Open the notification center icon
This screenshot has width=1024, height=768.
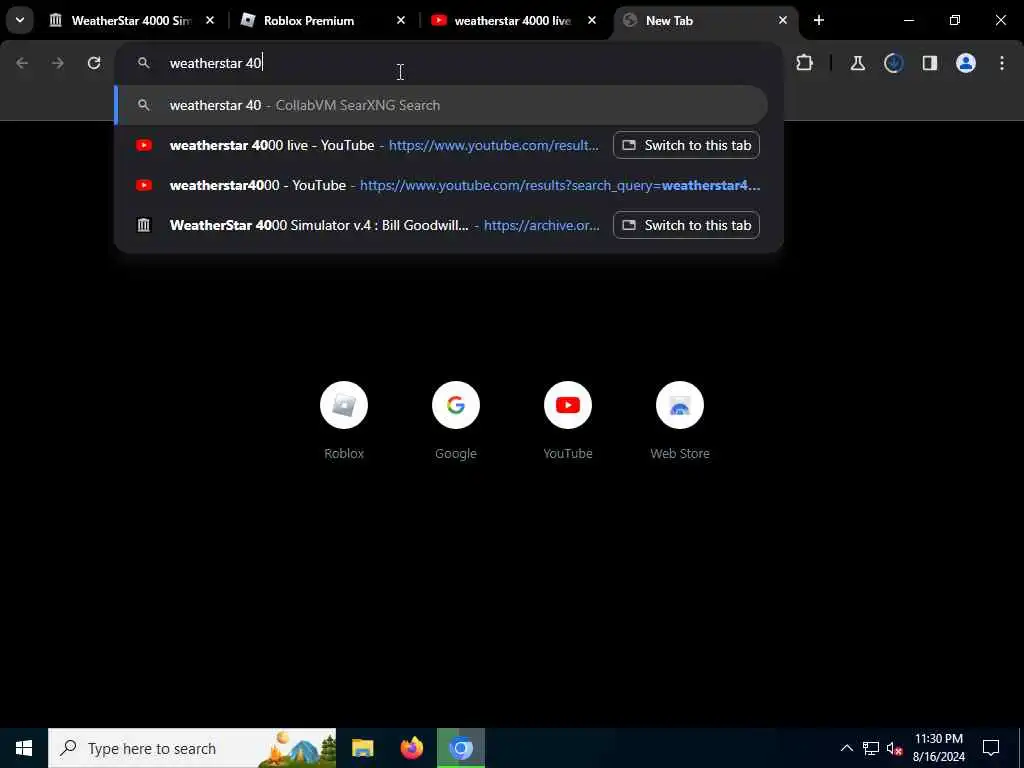[991, 748]
